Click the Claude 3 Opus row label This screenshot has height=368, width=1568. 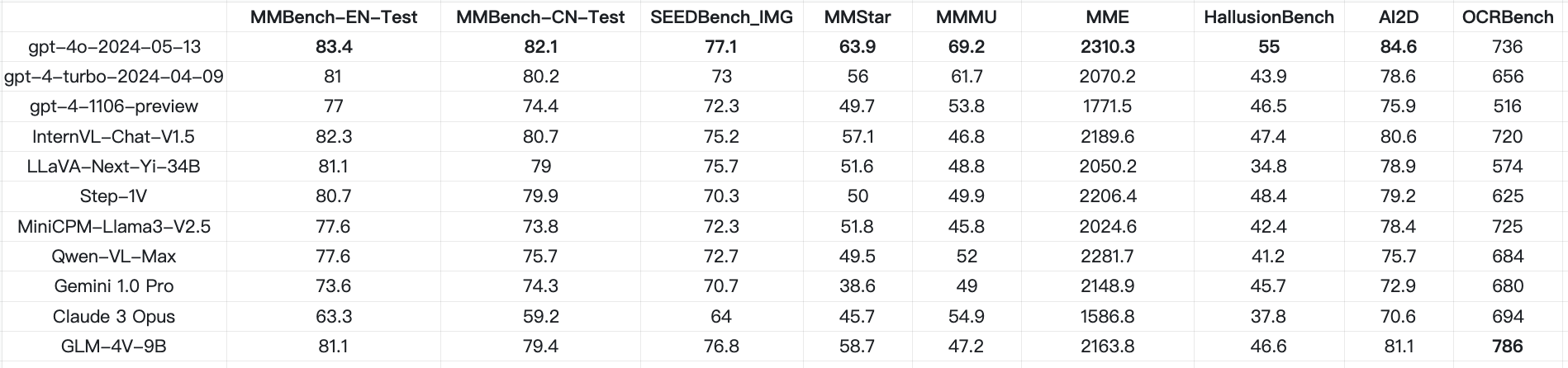pos(114,317)
